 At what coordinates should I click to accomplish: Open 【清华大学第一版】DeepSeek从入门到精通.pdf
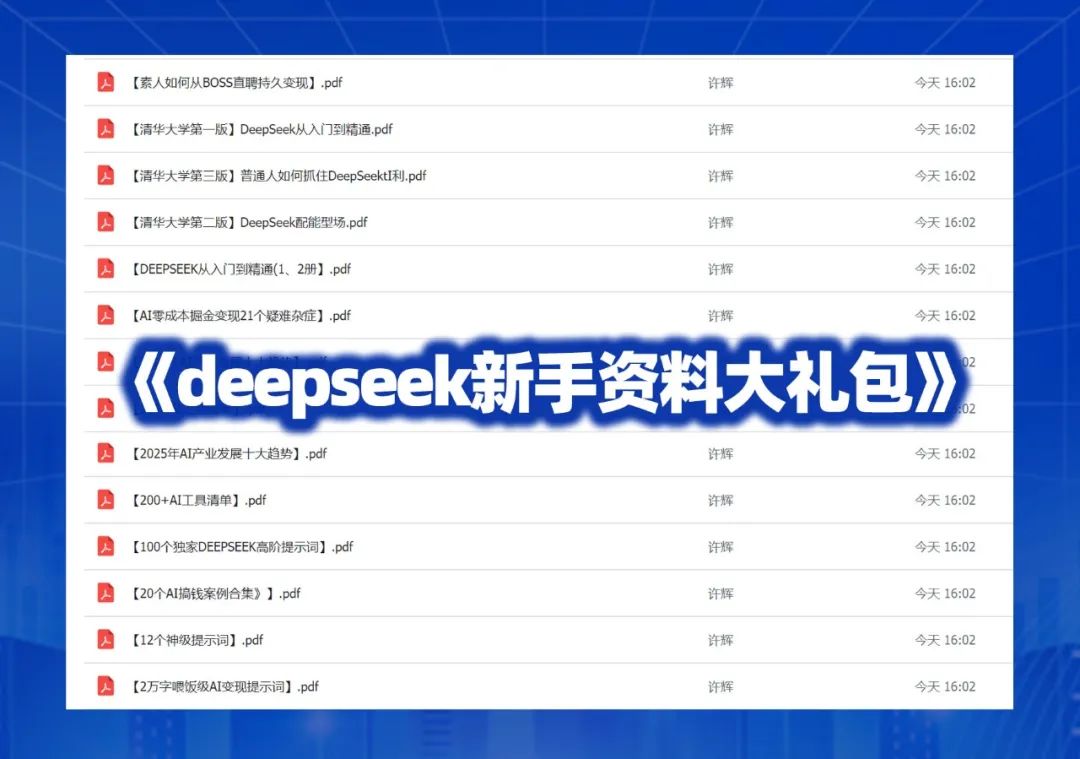pos(261,129)
